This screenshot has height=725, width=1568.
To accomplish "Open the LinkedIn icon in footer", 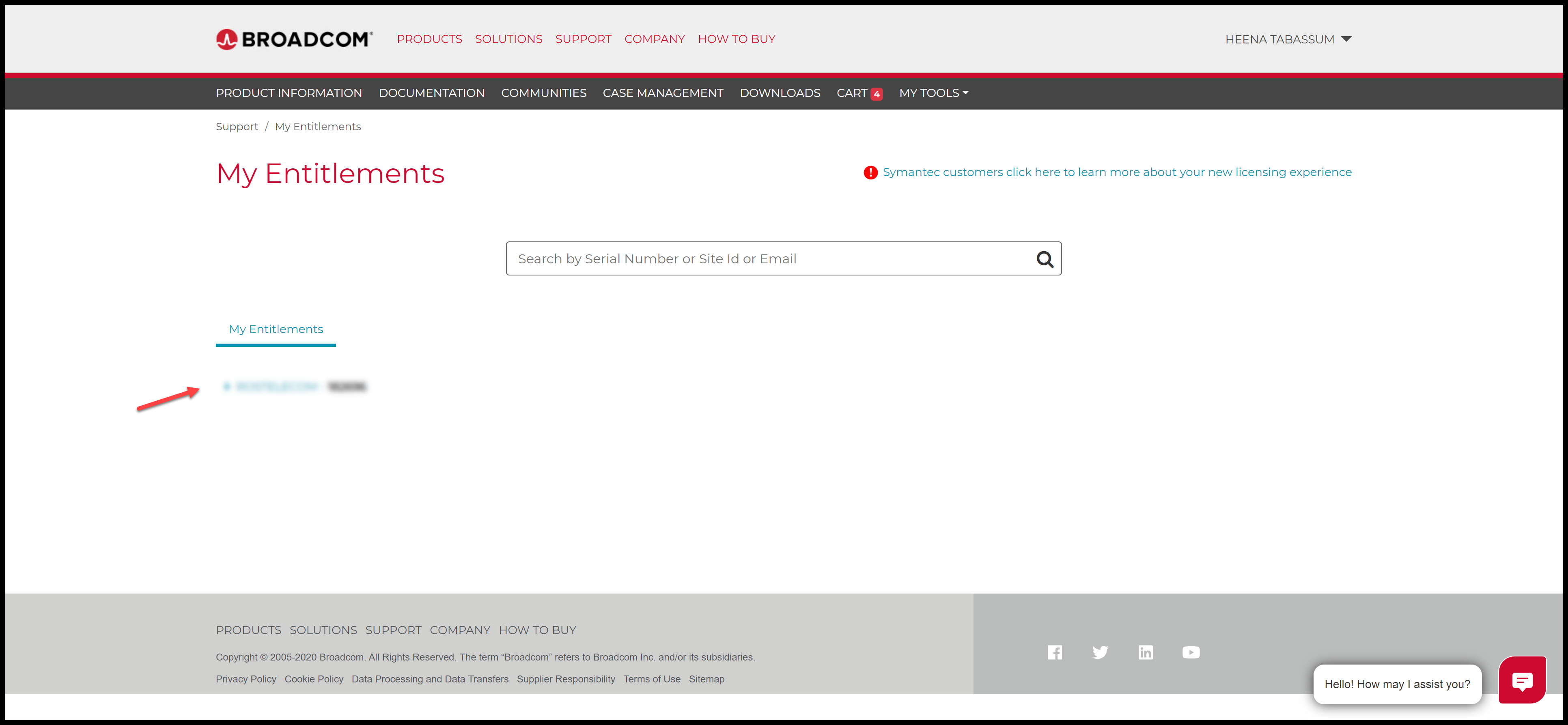I will [x=1145, y=652].
